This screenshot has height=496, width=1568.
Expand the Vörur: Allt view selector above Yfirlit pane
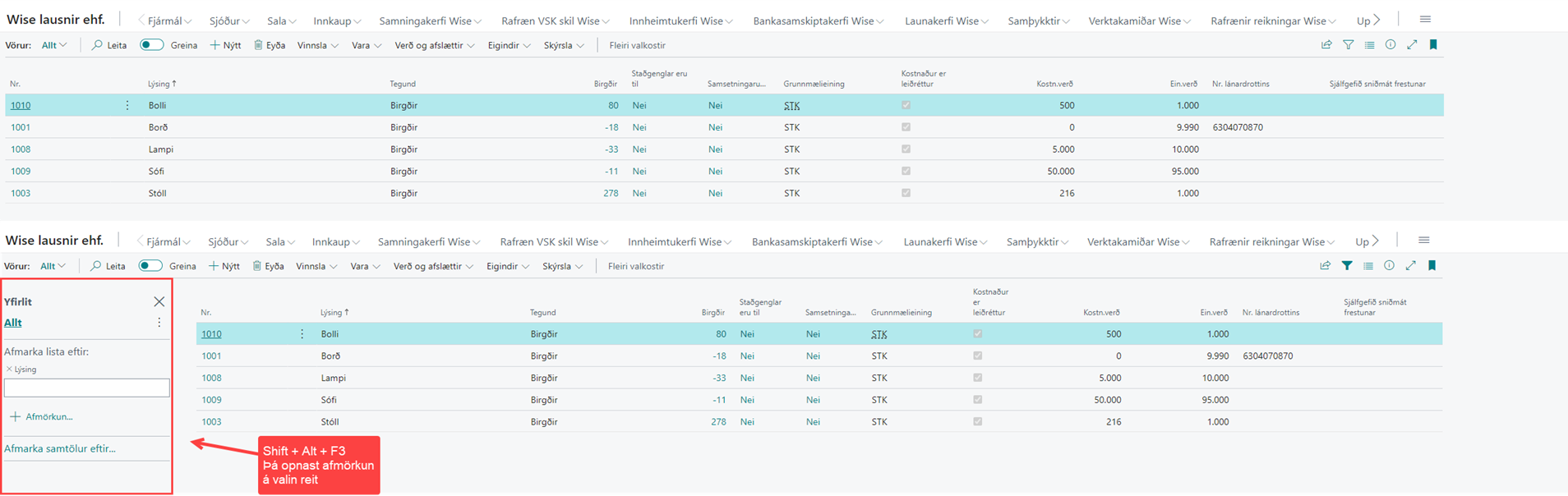coord(53,266)
